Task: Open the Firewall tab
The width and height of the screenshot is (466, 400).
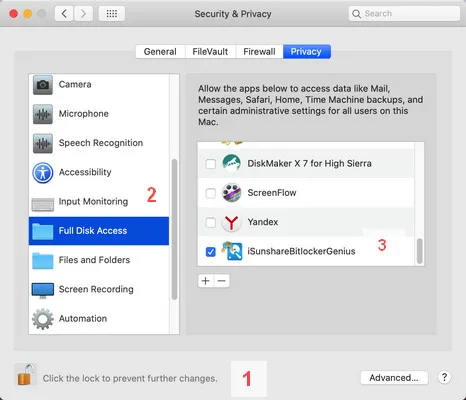Action: click(x=259, y=52)
